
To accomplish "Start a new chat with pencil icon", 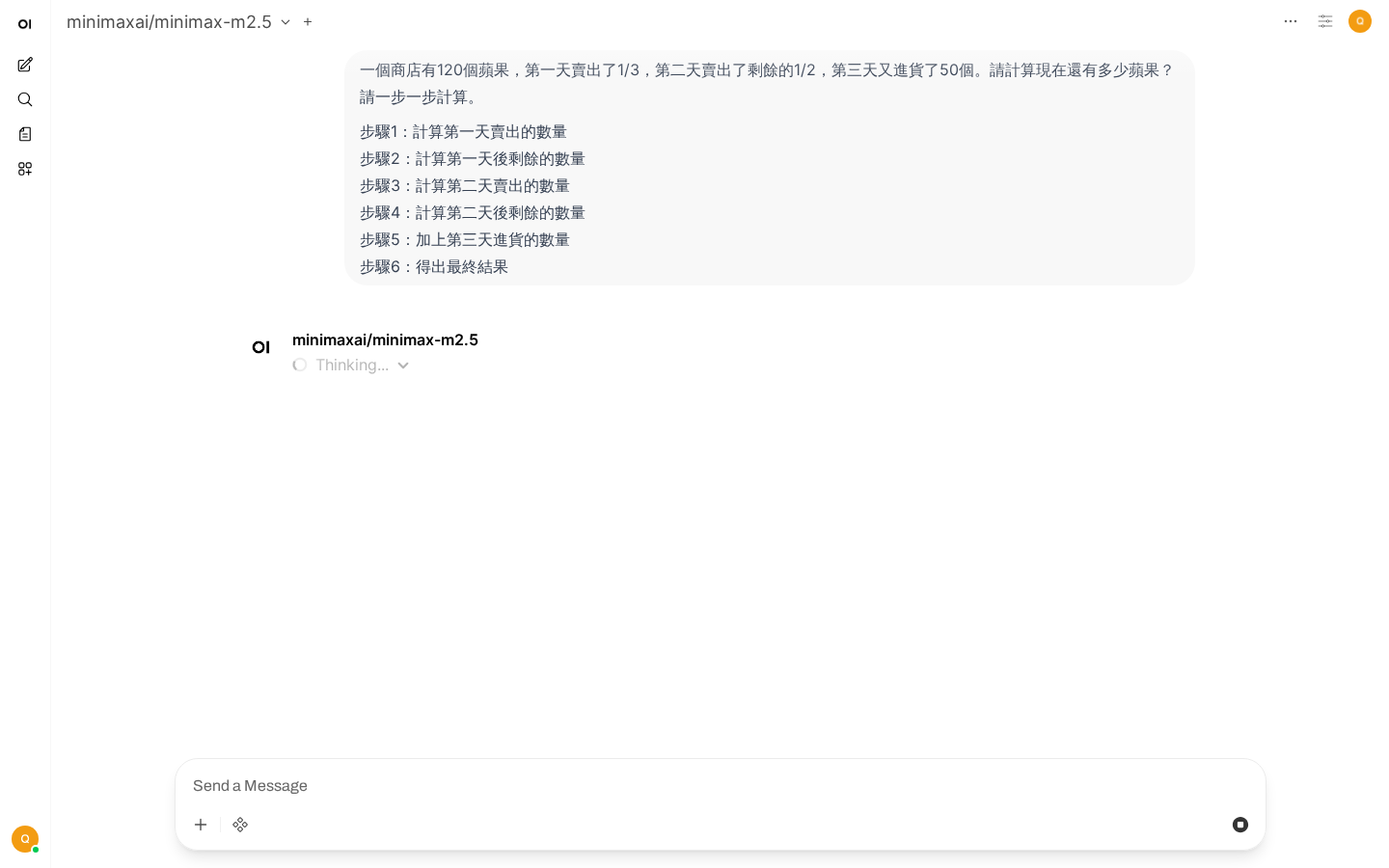I will tap(25, 65).
